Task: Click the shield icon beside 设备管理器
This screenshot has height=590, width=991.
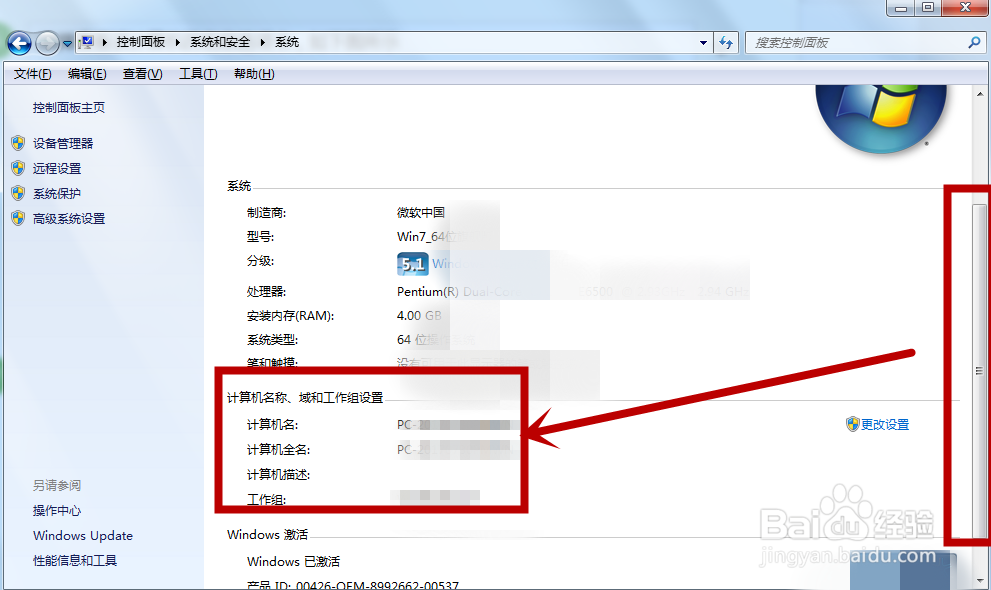Action: [x=18, y=143]
